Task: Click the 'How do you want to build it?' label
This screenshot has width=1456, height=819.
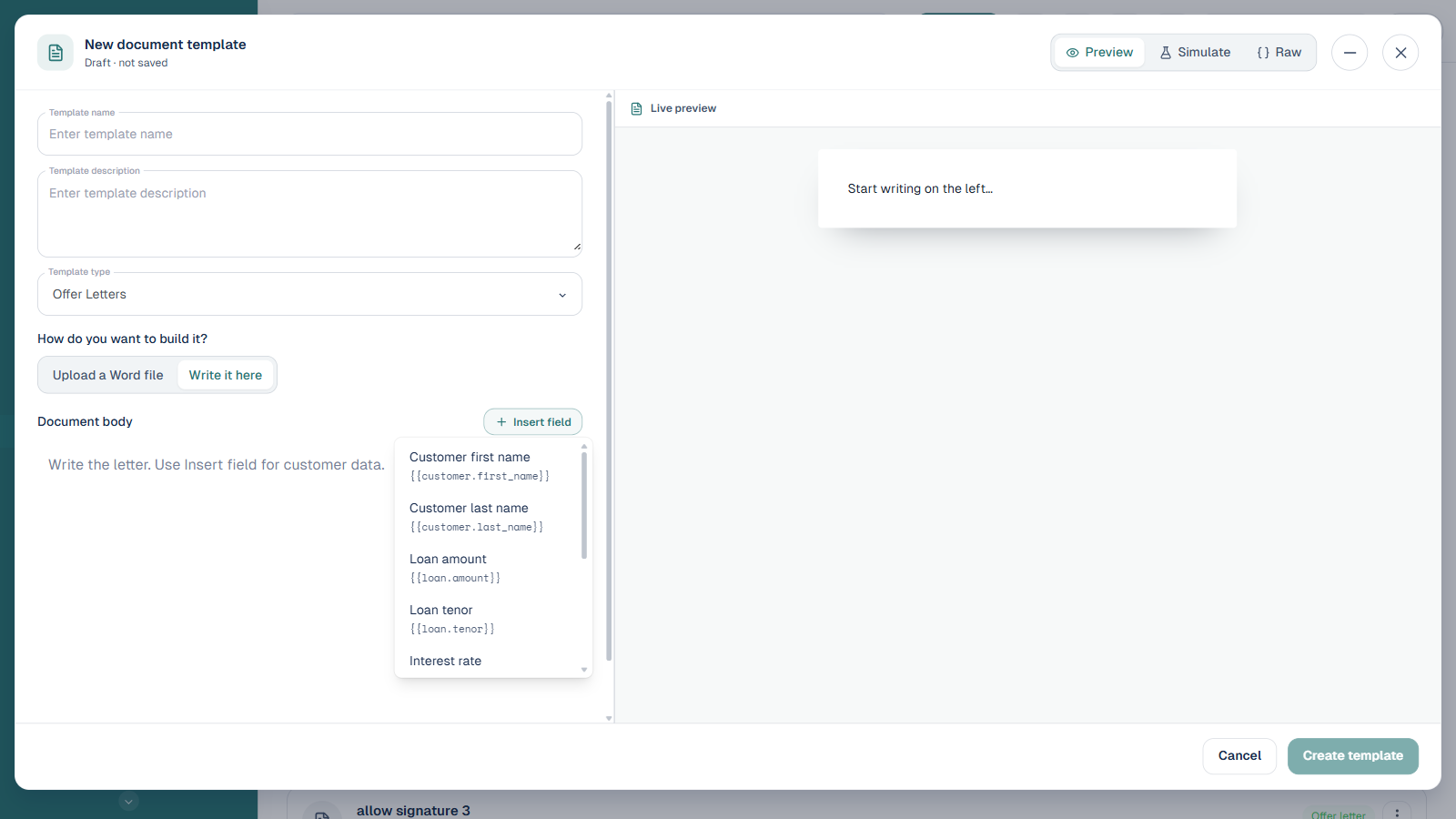Action: [x=122, y=339]
